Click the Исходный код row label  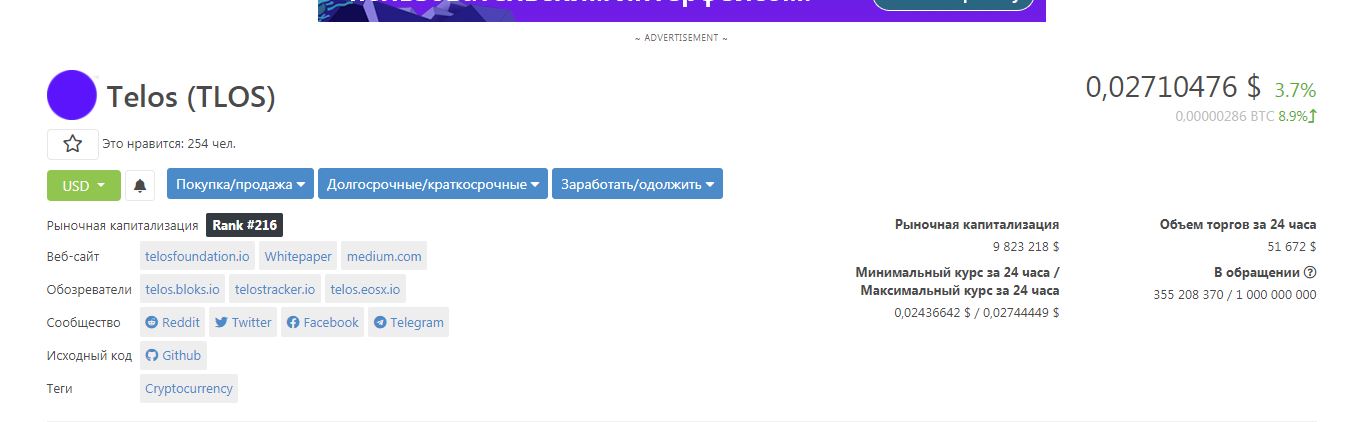click(x=89, y=356)
